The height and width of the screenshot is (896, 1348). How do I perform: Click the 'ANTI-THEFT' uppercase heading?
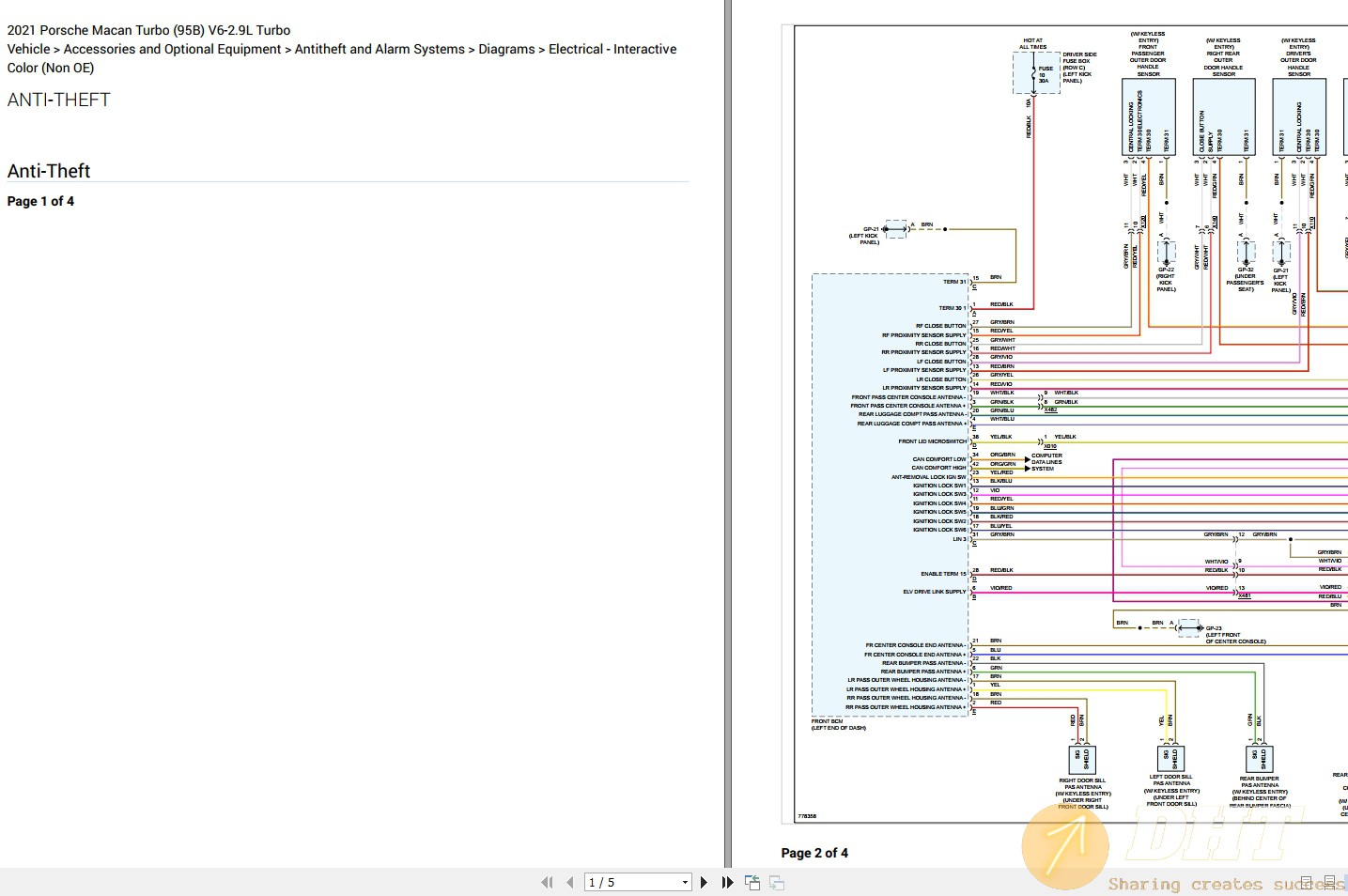tap(58, 100)
